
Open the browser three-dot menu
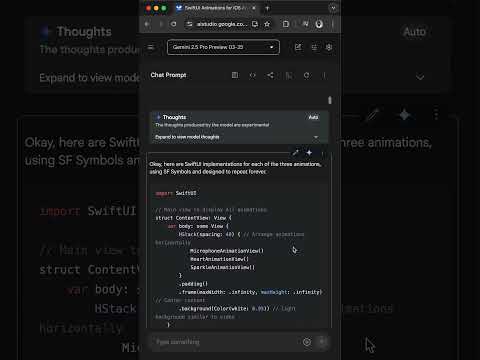point(332,24)
